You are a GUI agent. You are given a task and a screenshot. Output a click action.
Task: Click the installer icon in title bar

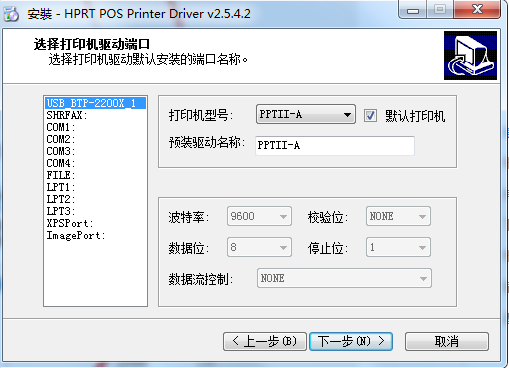[x=11, y=14]
